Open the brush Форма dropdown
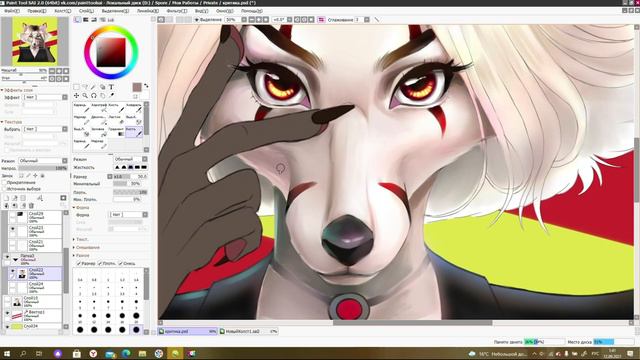Screen dimensions: 640x360 click(129, 214)
